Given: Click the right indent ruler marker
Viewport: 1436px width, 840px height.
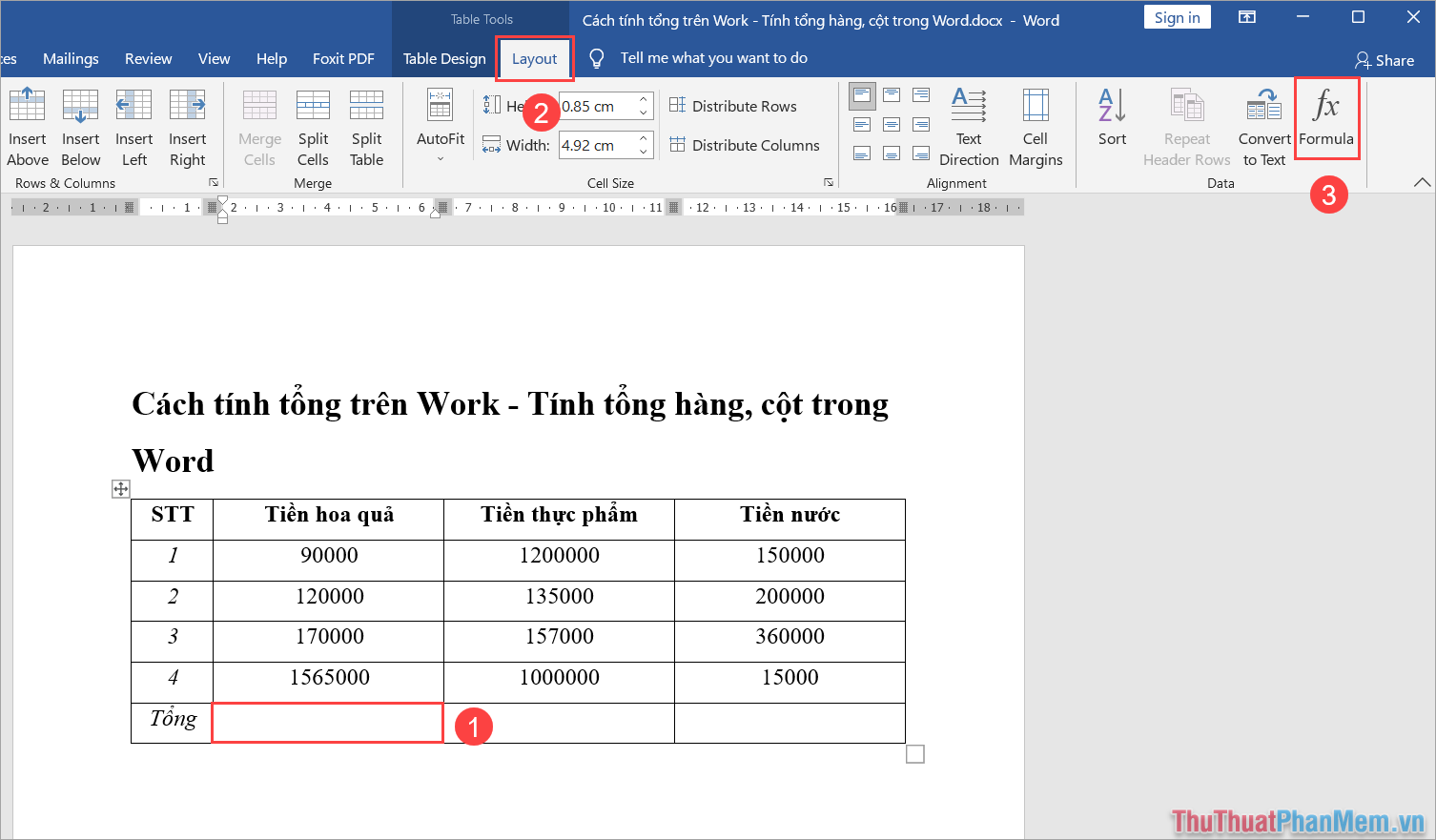Looking at the screenshot, I should (x=435, y=213).
